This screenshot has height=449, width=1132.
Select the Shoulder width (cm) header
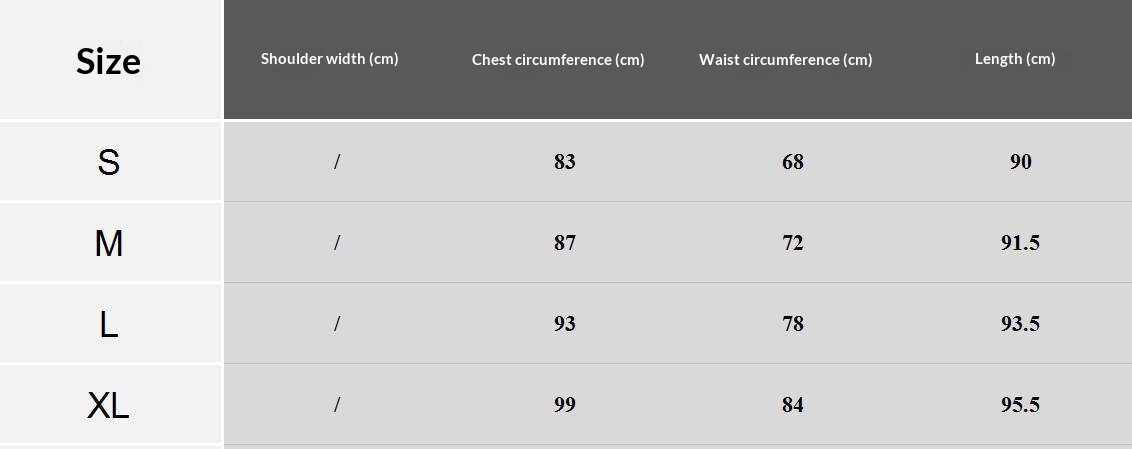(329, 59)
